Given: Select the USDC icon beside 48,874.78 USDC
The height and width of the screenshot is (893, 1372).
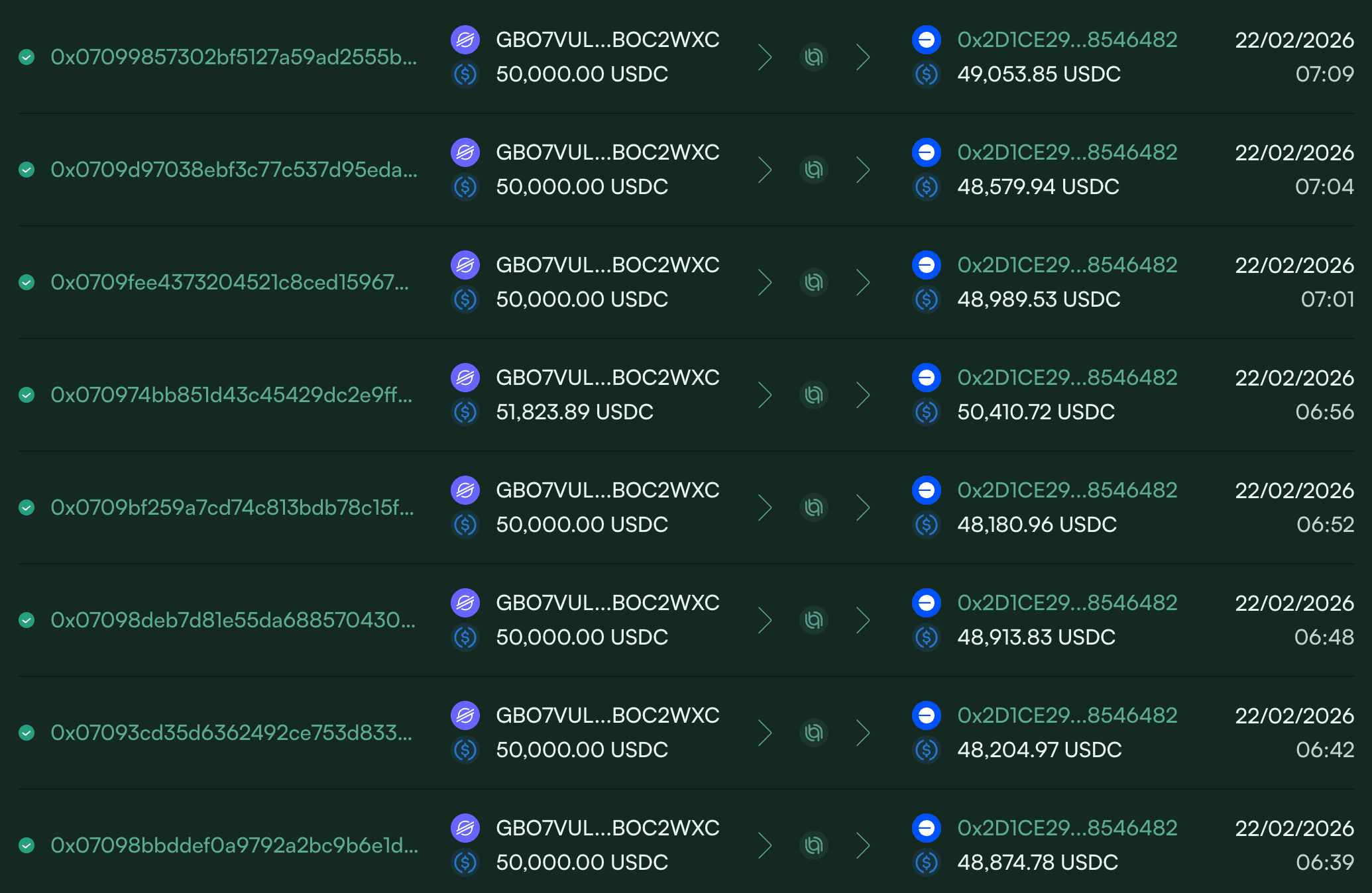Looking at the screenshot, I should coord(927,863).
